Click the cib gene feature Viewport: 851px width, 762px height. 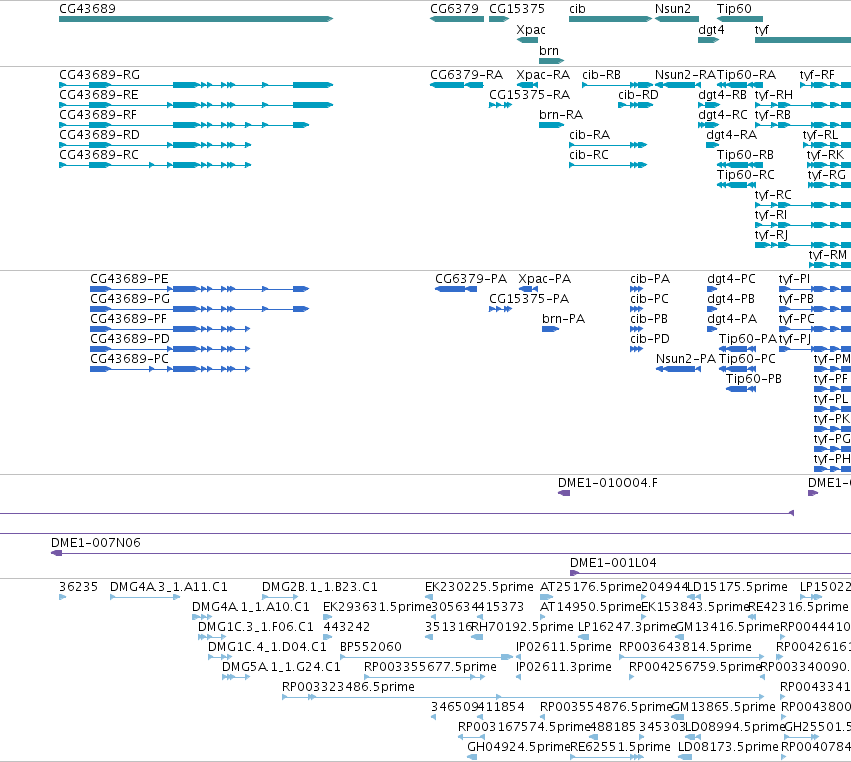610,19
